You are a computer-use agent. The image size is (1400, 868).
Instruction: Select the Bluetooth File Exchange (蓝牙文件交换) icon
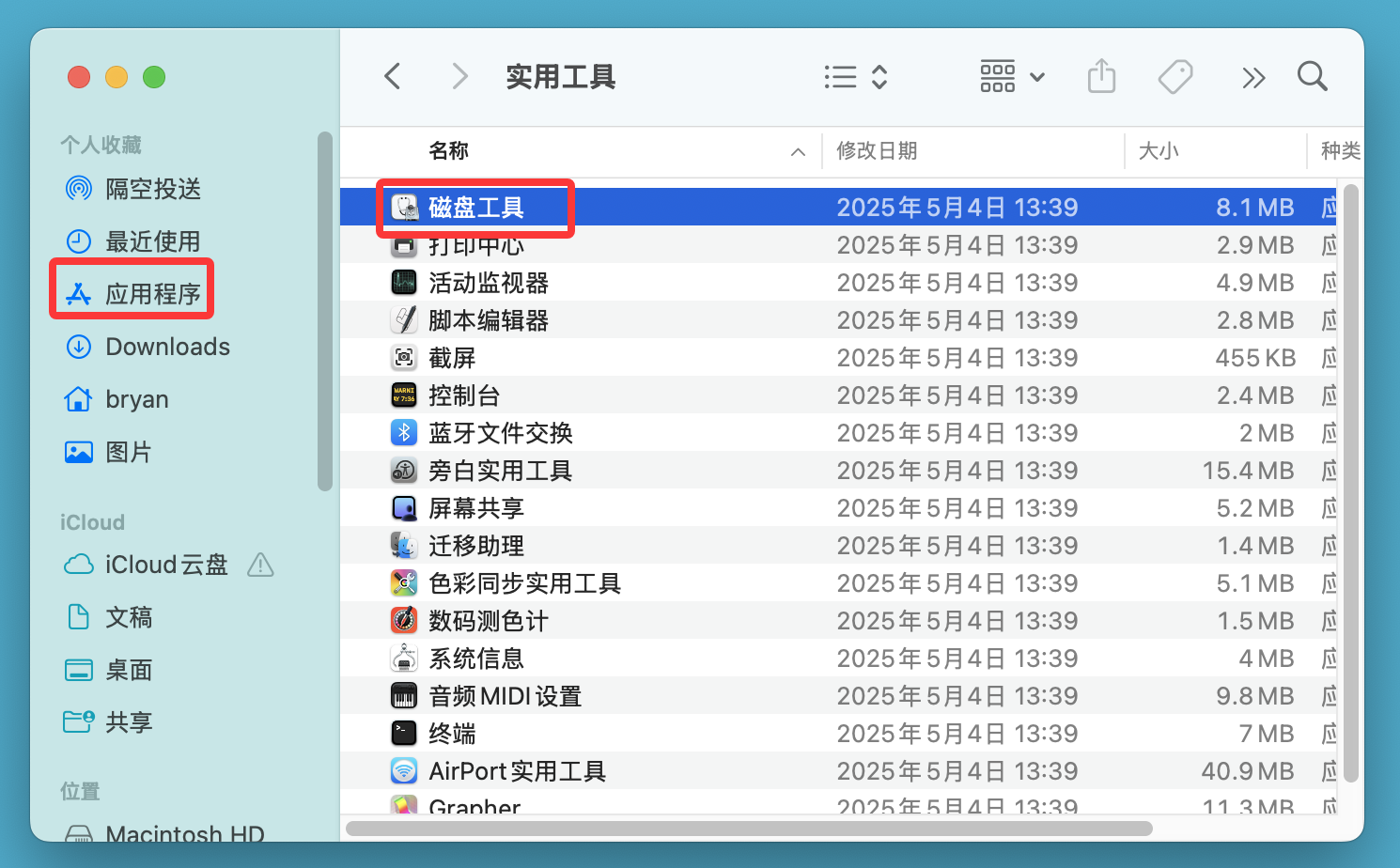(x=404, y=432)
